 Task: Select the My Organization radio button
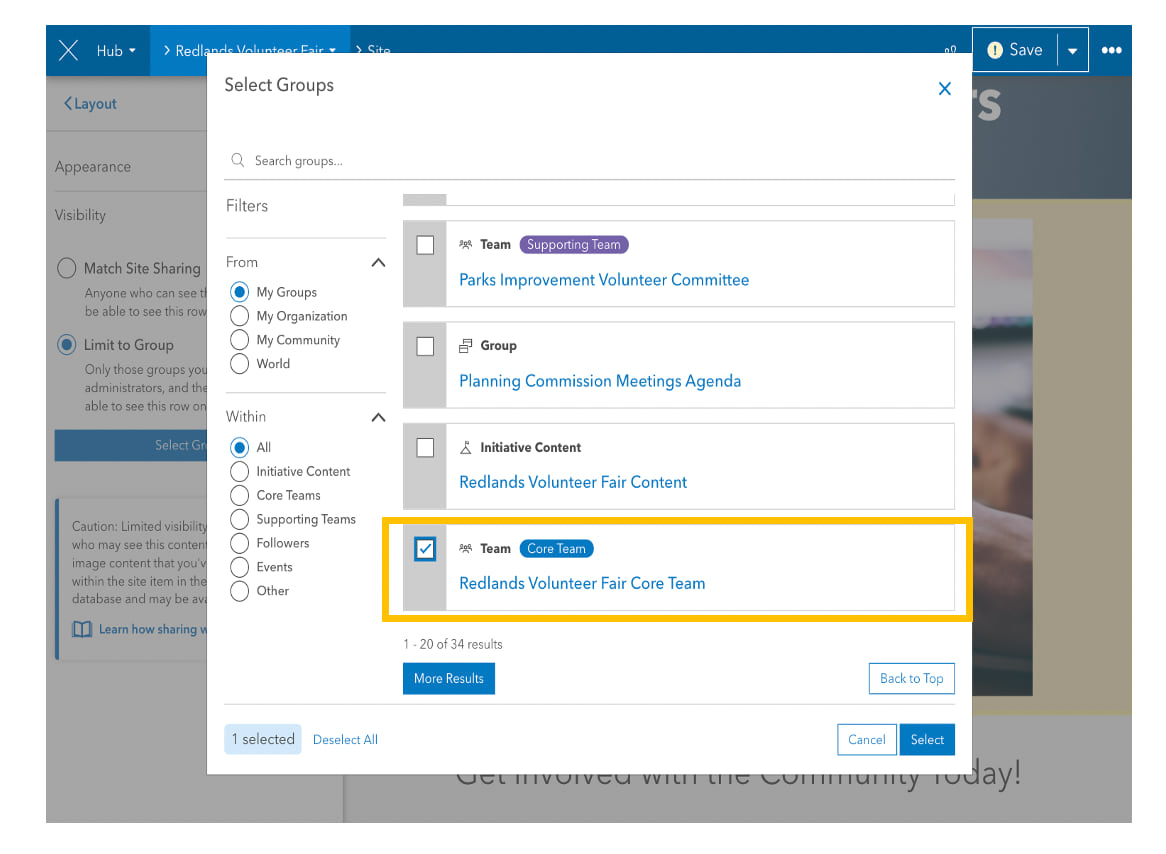(239, 315)
